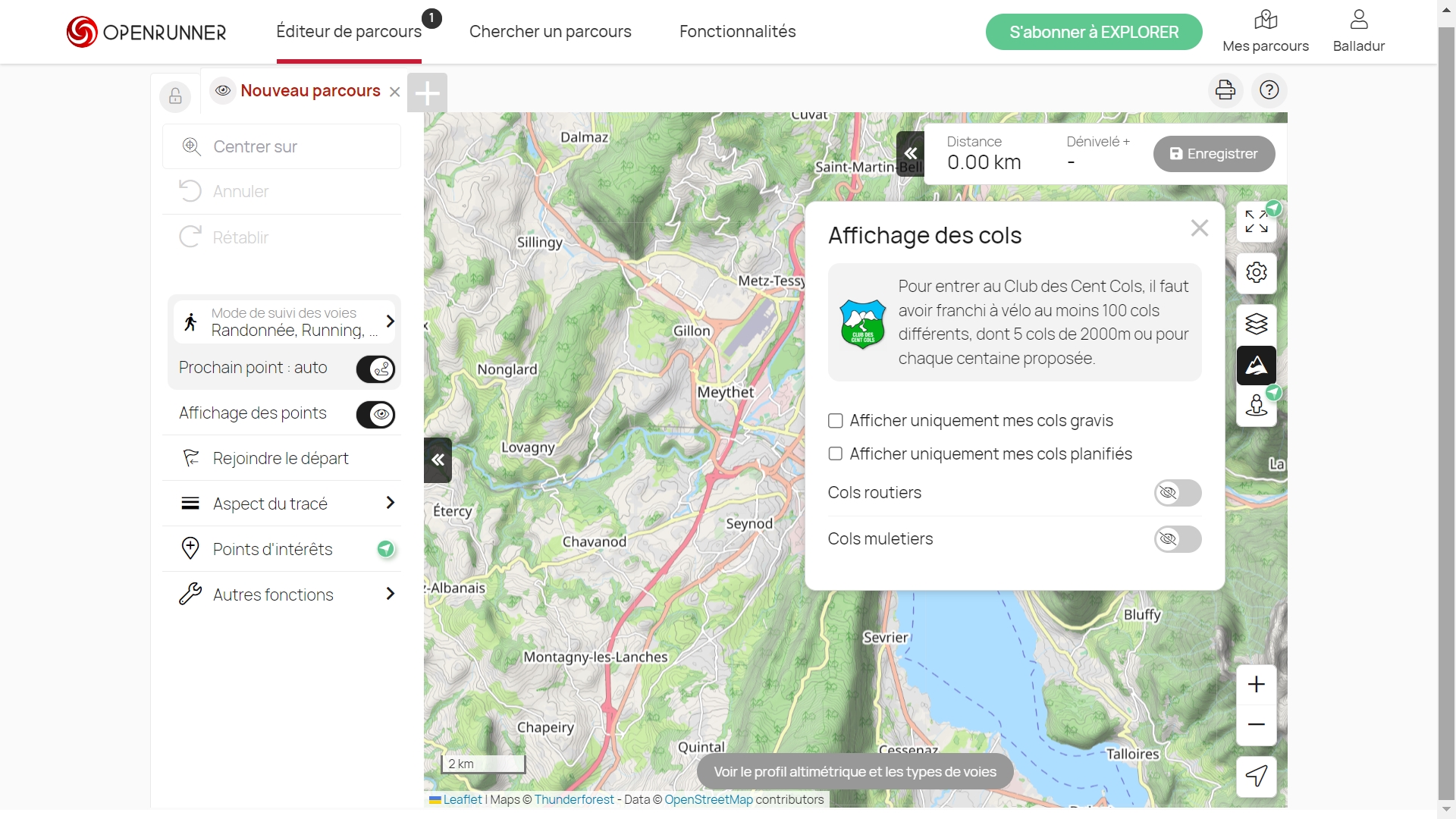Click the padlock icon beside route tab
Screen dimensions: 1456x819
point(175,96)
